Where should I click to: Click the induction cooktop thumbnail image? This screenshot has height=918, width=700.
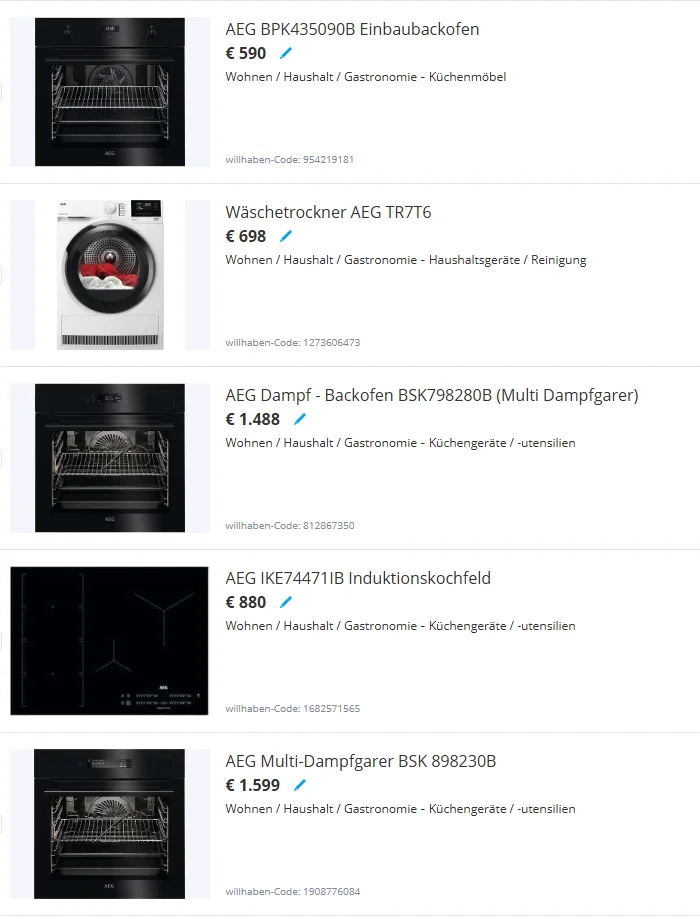(109, 641)
